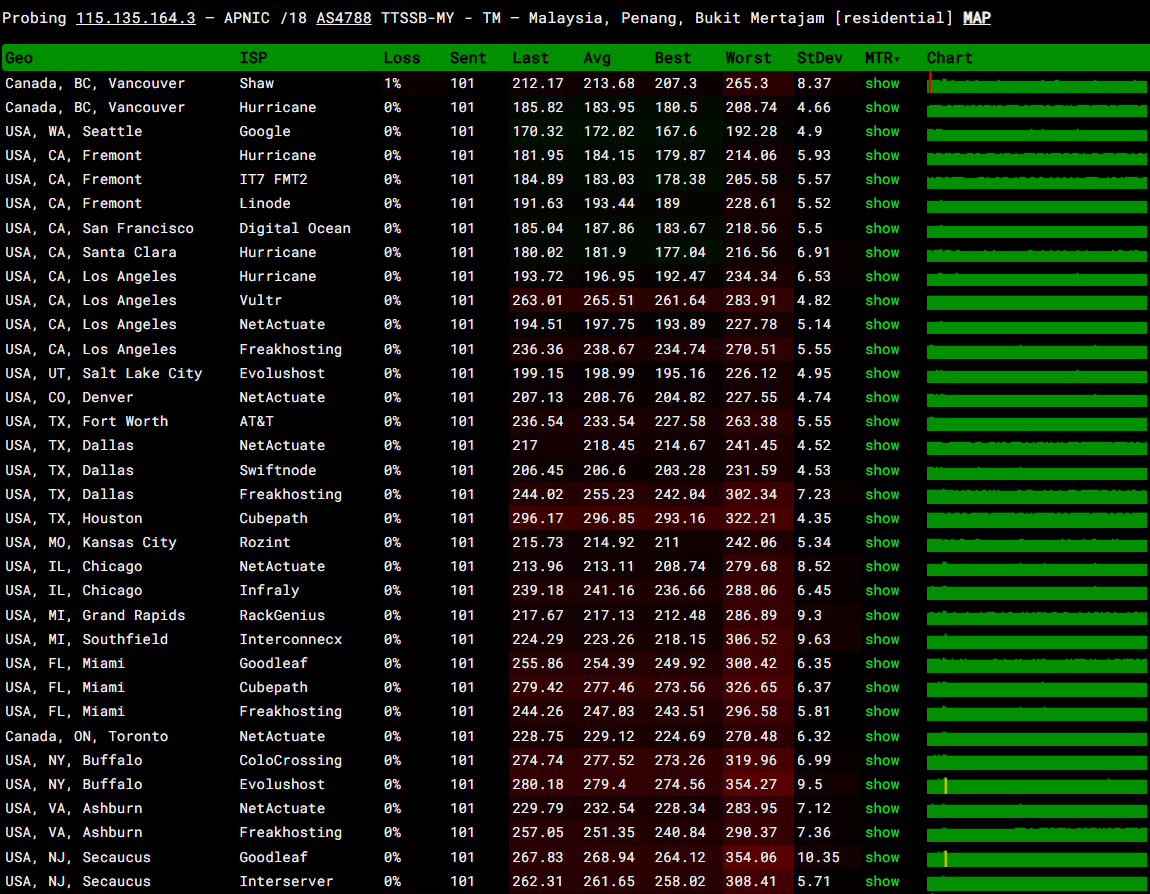Show MTR for Seattle Google row

[x=882, y=132]
